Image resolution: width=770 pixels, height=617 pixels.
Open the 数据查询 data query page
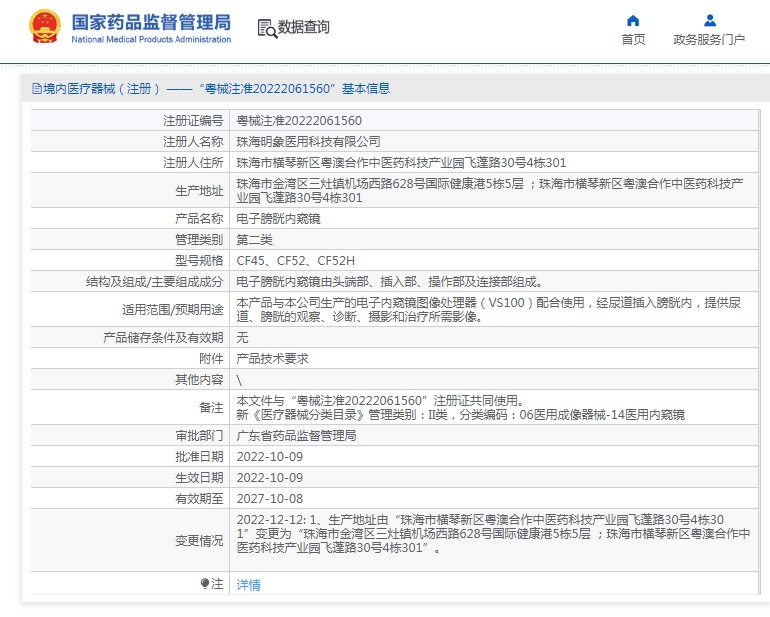coord(303,27)
